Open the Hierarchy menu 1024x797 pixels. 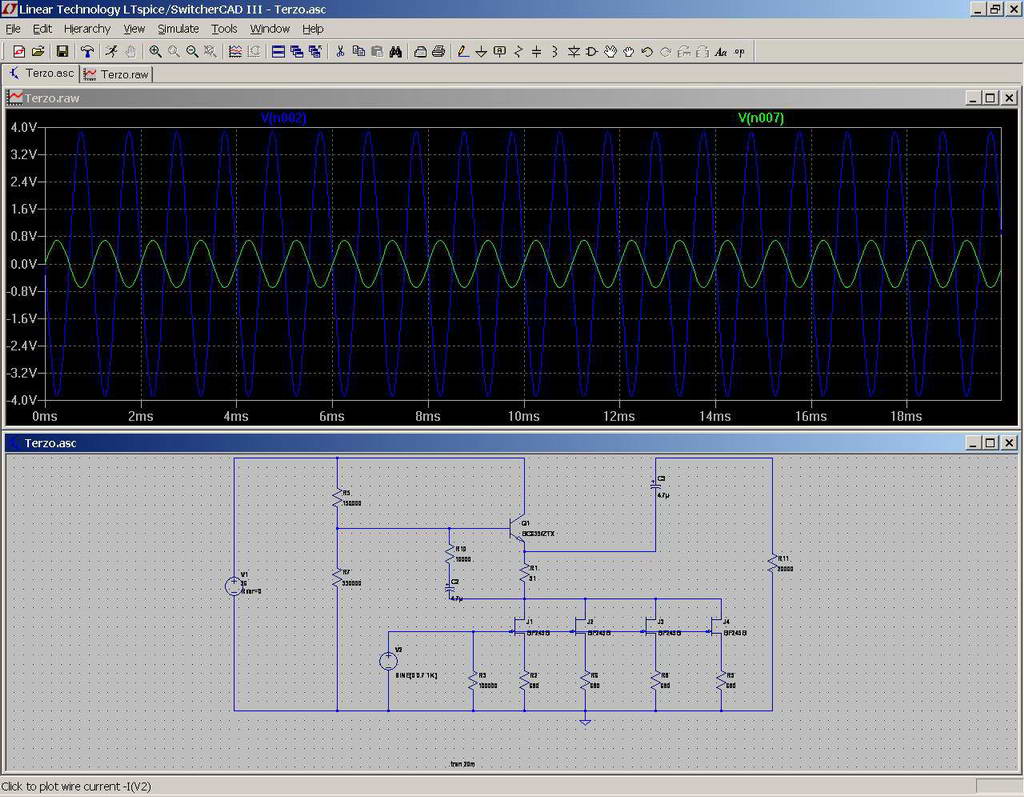(x=88, y=29)
